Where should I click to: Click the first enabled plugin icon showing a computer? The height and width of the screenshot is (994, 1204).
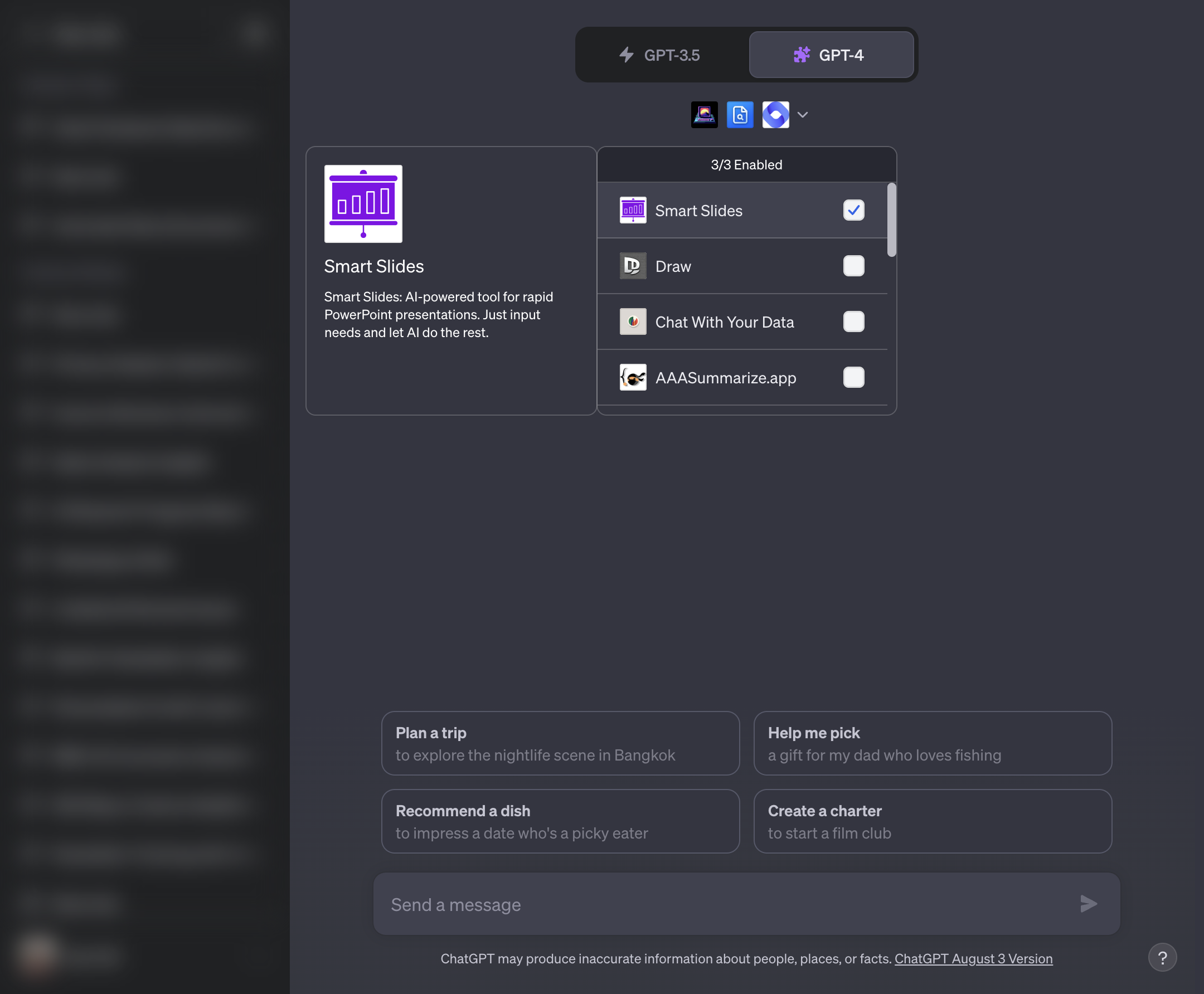tap(704, 115)
